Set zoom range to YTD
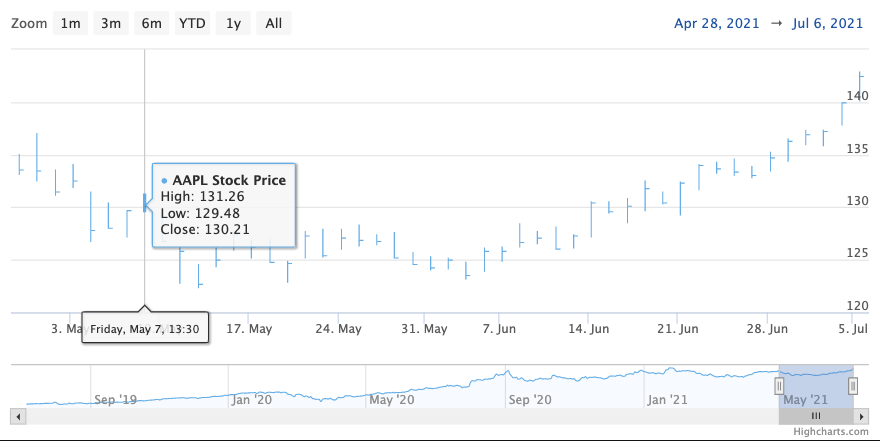880x441 pixels. tap(192, 23)
